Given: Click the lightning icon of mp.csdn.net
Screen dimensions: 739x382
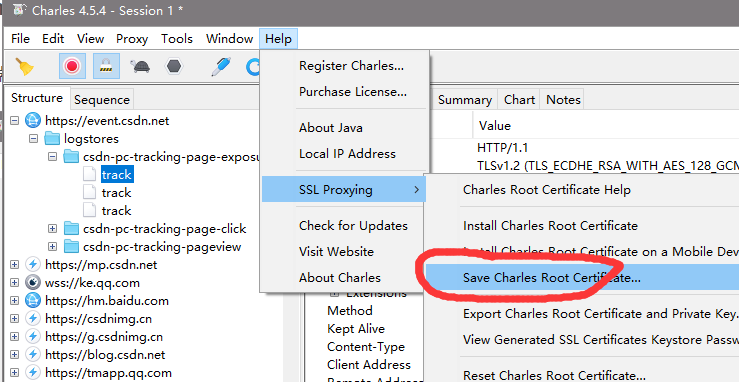Looking at the screenshot, I should coord(33,265).
